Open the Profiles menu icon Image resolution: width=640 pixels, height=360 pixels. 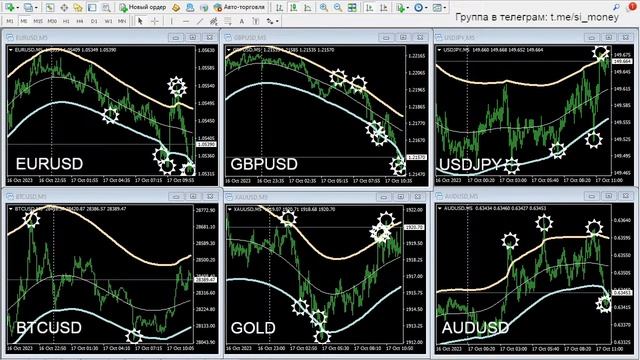click(28, 7)
